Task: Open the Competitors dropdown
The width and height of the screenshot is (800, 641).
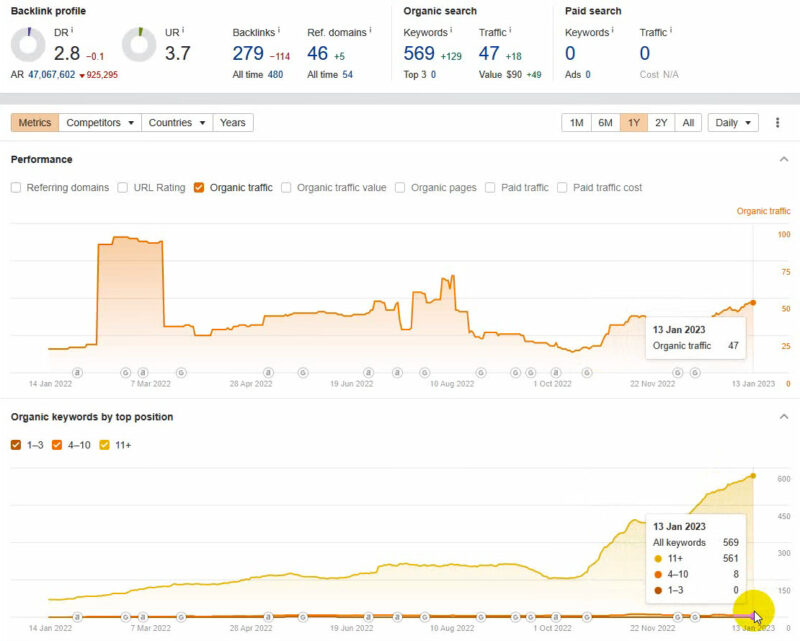Action: pos(100,123)
